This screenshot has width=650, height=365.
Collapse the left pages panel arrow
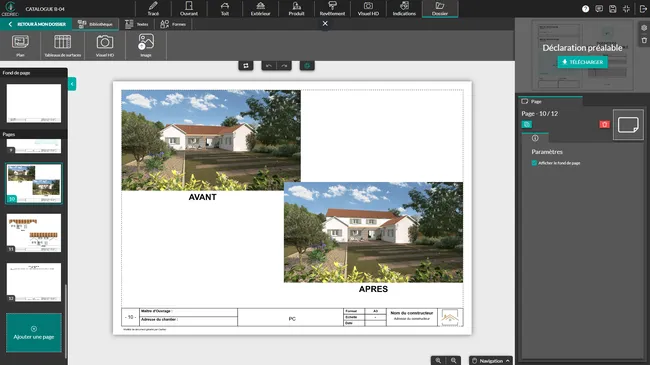(x=72, y=84)
